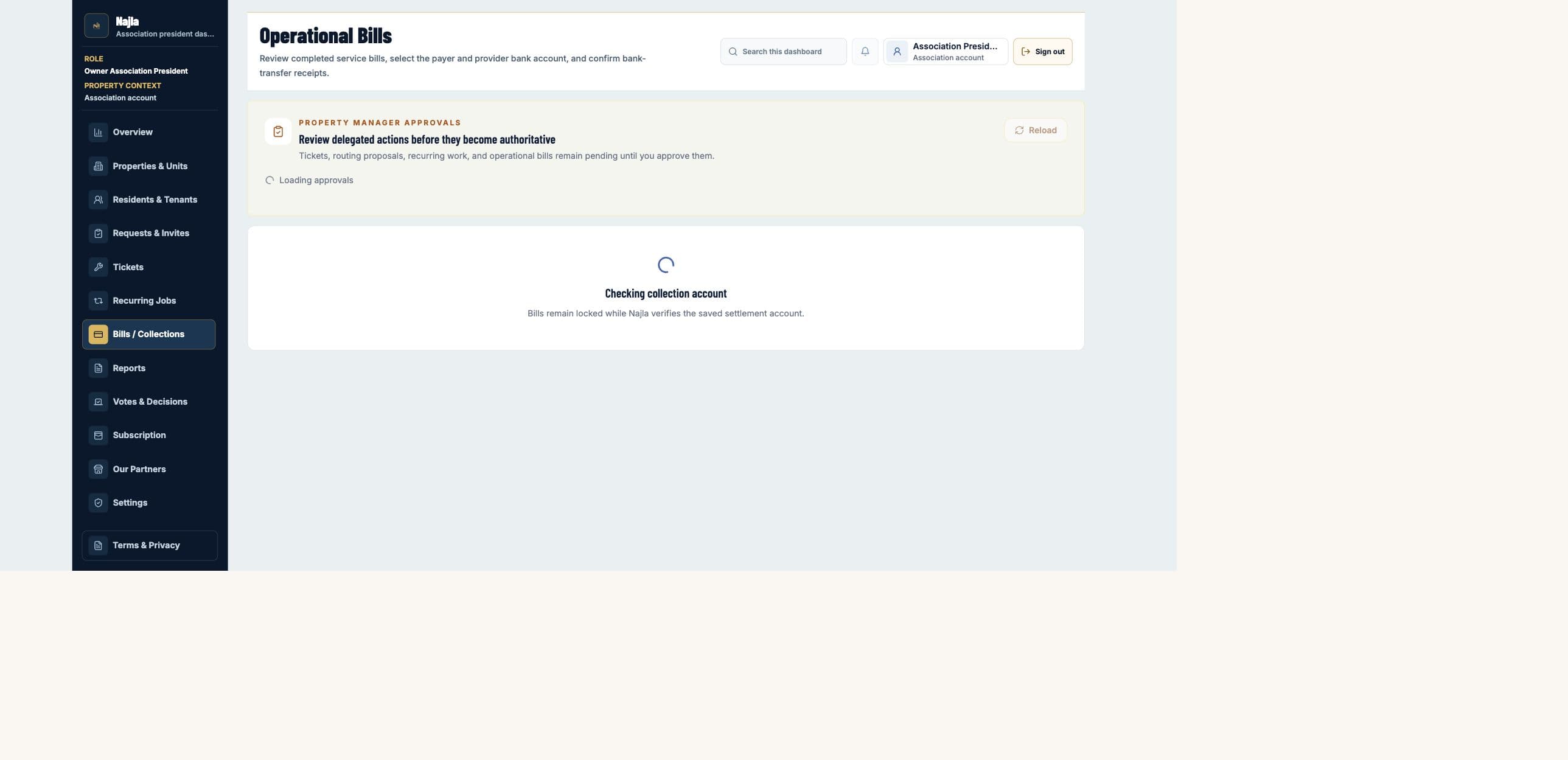Screen dimensions: 1568x760
Task: Click the property manager approvals clipboard icon
Action: (278, 131)
